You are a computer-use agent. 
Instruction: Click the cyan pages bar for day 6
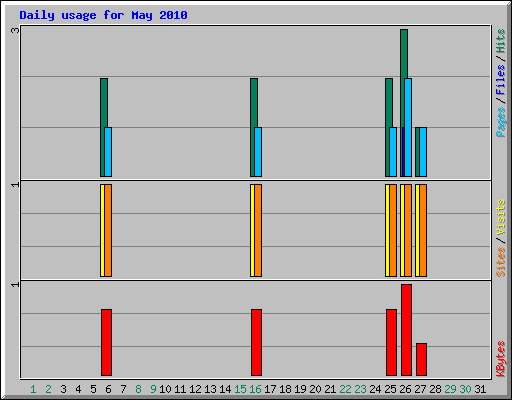tap(108, 152)
